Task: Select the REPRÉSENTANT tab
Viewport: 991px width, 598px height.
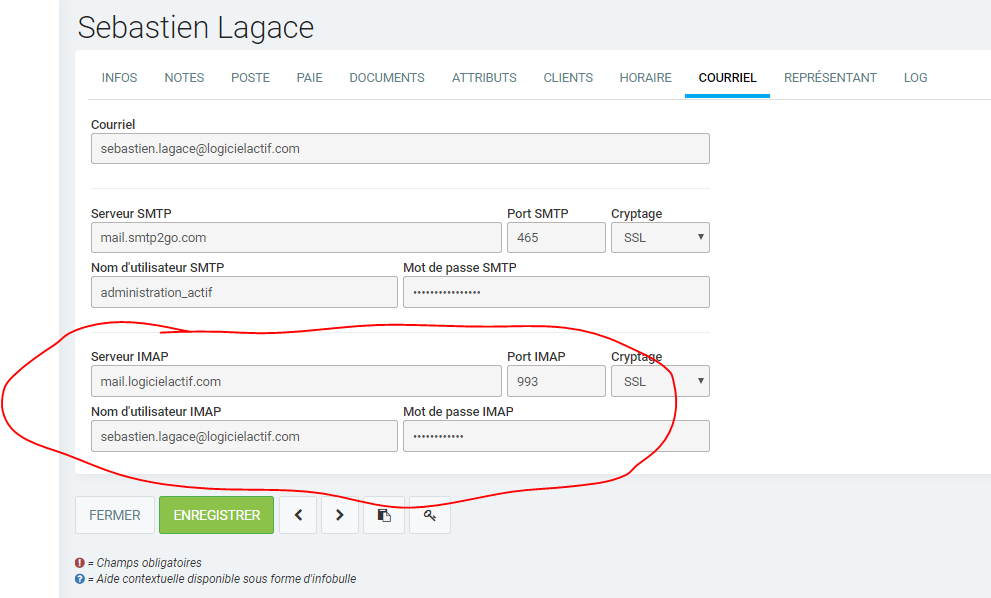Action: tap(830, 78)
